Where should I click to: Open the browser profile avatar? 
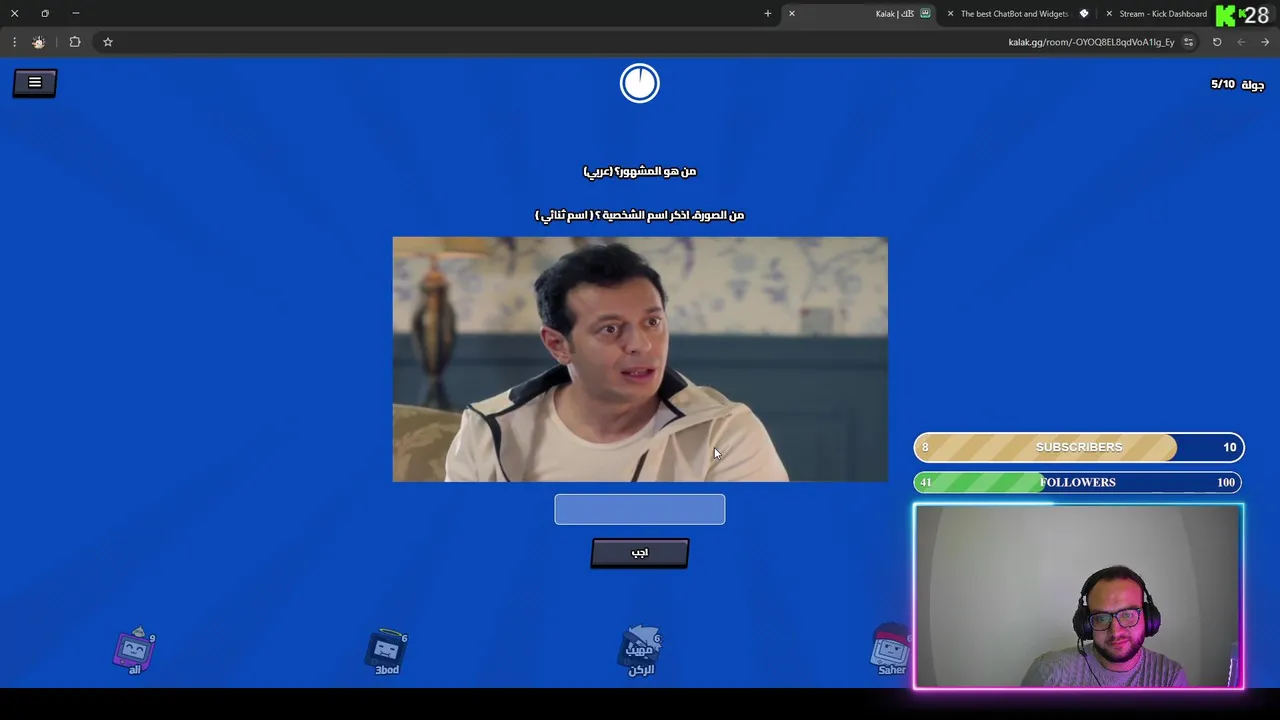(39, 42)
